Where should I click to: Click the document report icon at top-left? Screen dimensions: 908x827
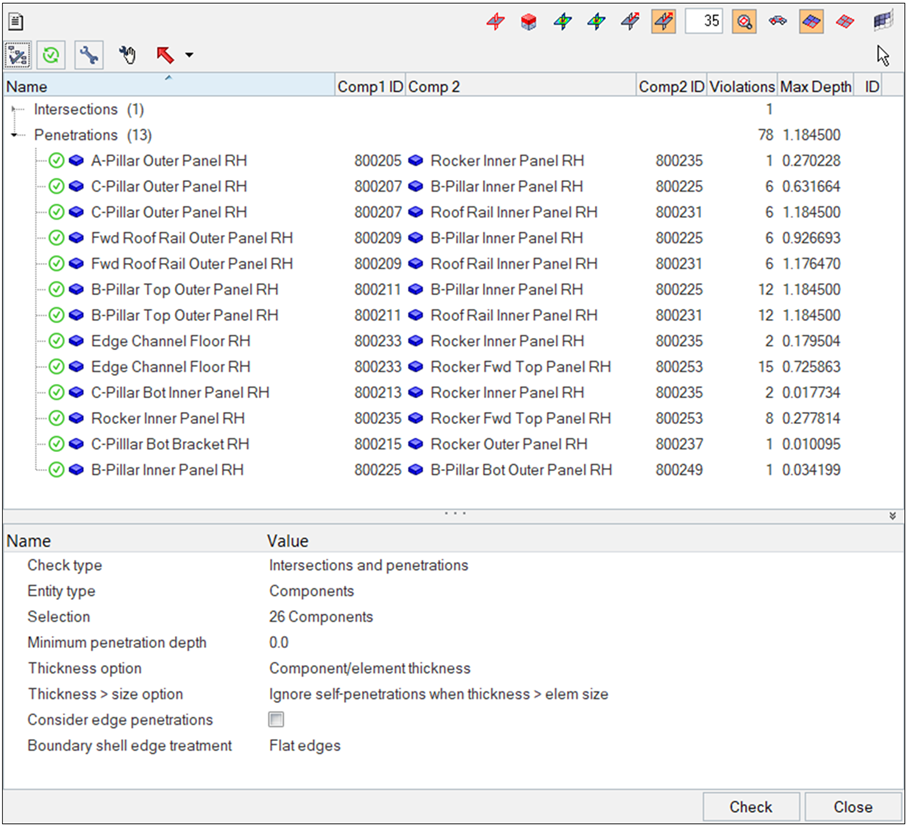(x=17, y=22)
